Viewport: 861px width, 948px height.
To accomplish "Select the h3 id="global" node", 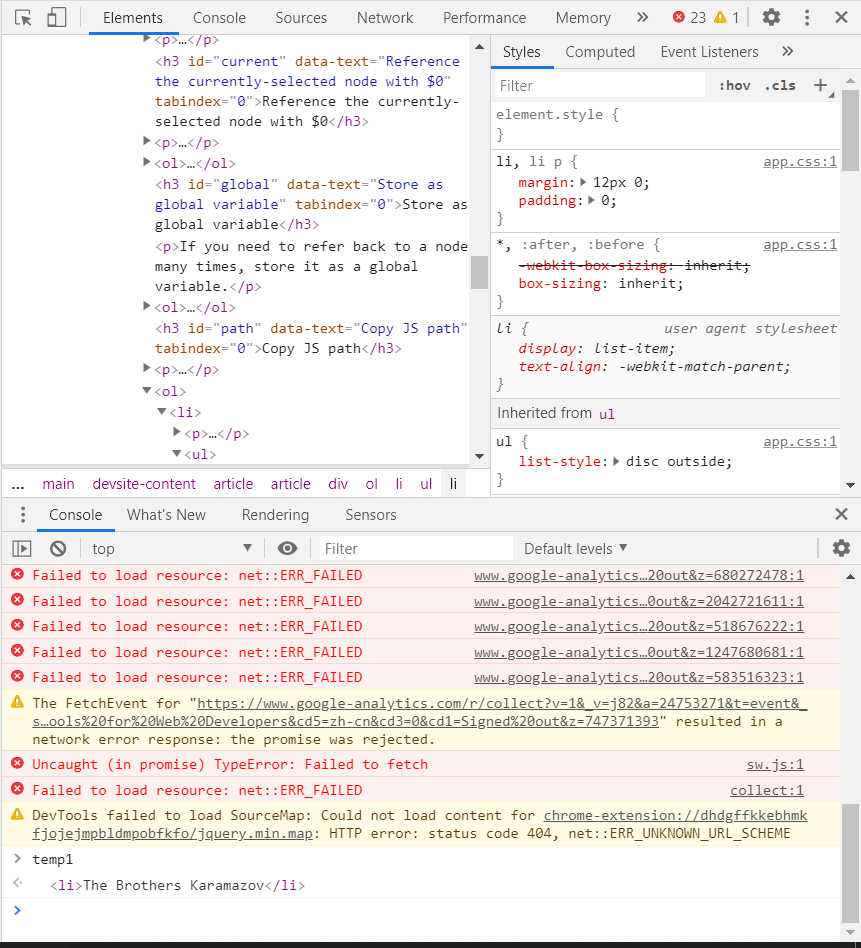I will click(x=311, y=204).
